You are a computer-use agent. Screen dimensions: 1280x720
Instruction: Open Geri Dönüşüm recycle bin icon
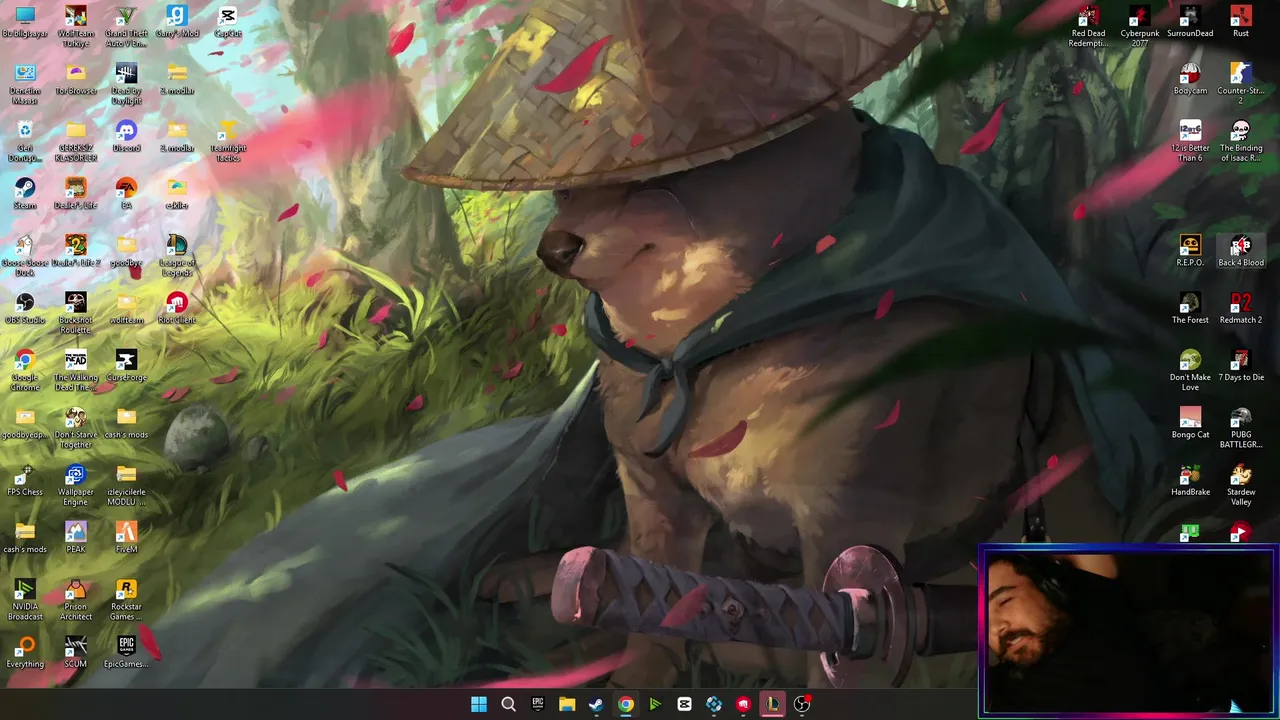click(x=25, y=142)
